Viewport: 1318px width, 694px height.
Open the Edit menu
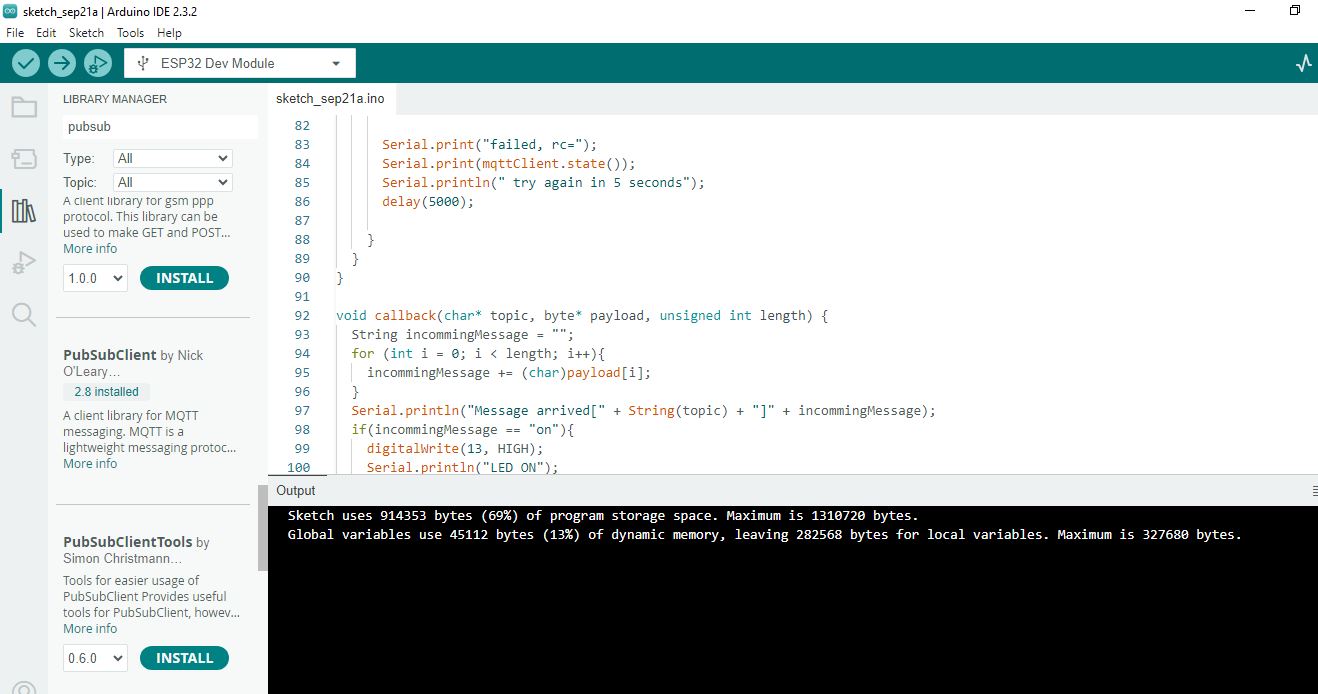click(x=46, y=33)
